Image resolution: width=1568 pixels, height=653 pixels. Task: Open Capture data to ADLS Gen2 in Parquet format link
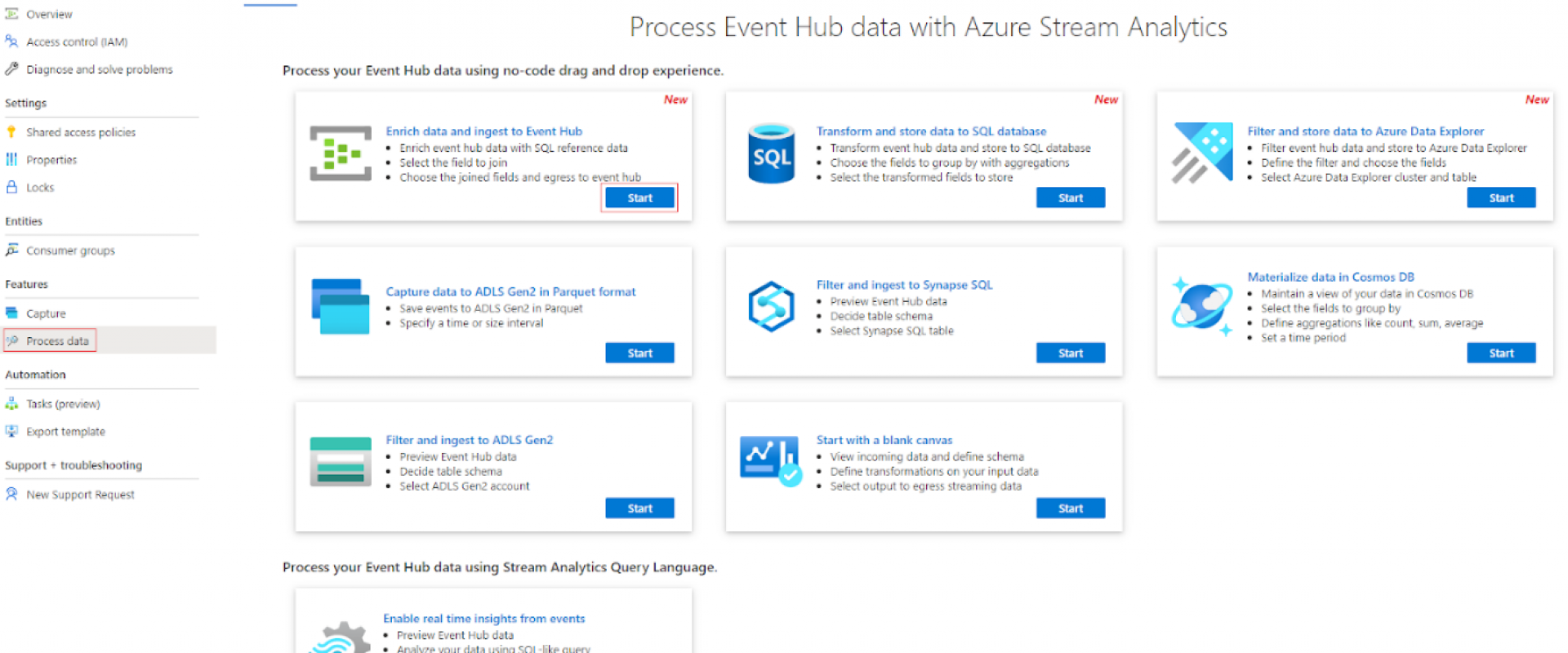pos(510,292)
